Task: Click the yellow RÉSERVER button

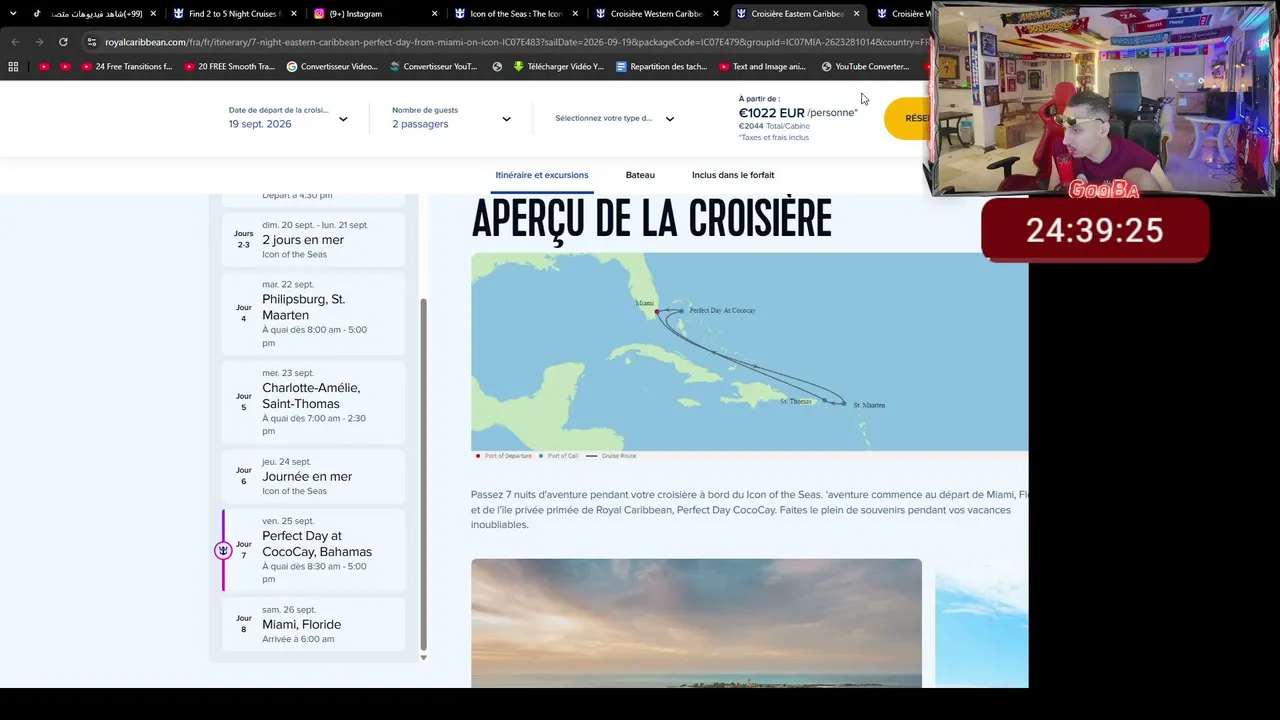Action: click(908, 118)
